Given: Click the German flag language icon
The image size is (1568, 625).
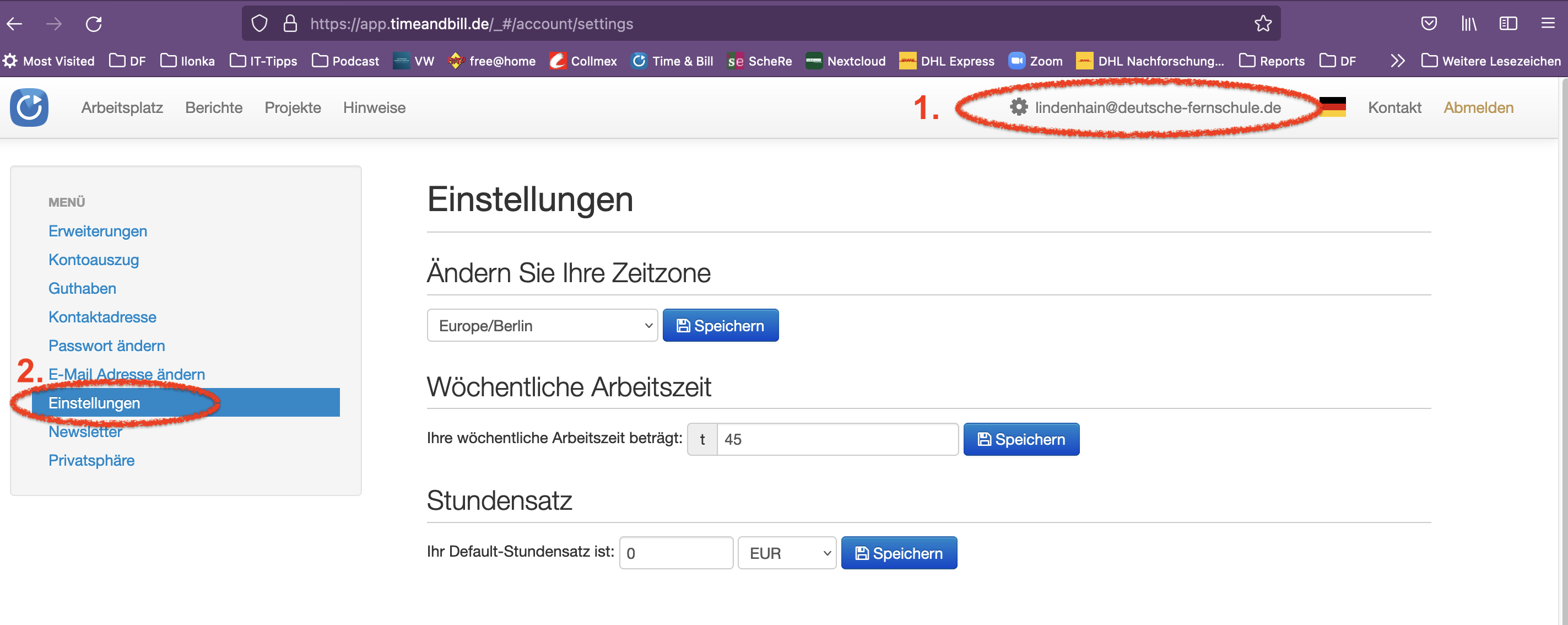Looking at the screenshot, I should tap(1332, 107).
